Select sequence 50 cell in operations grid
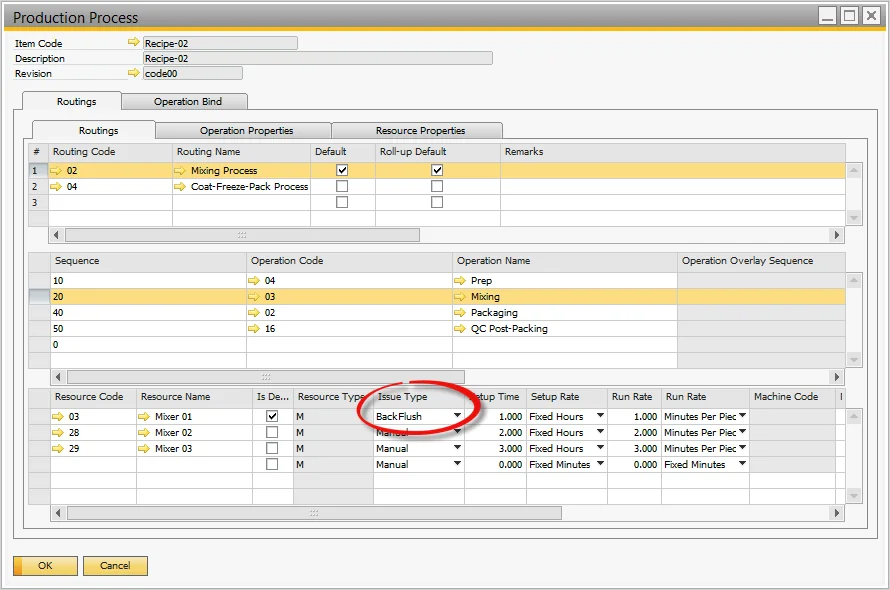Image resolution: width=890 pixels, height=590 pixels. [149, 328]
